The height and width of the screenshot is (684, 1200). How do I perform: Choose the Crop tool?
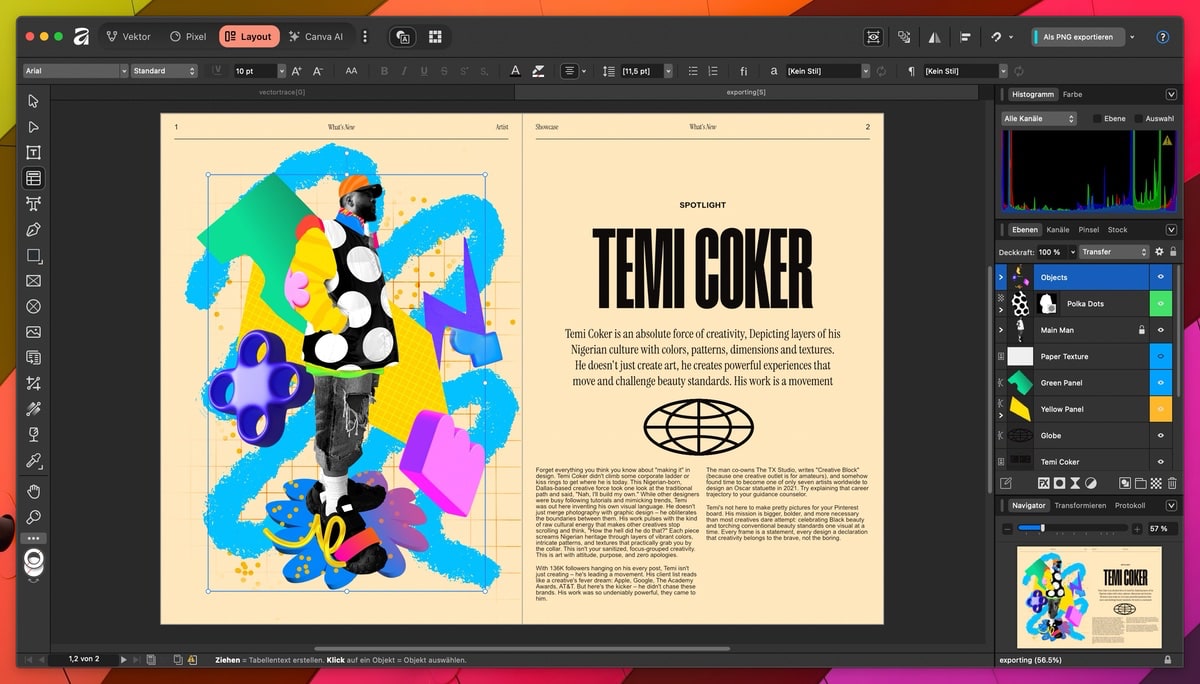[33, 383]
